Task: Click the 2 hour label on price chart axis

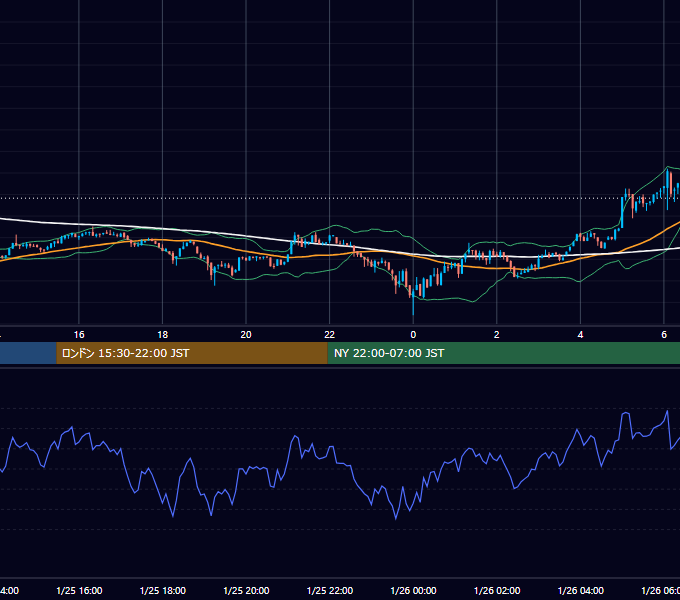Action: tap(497, 335)
